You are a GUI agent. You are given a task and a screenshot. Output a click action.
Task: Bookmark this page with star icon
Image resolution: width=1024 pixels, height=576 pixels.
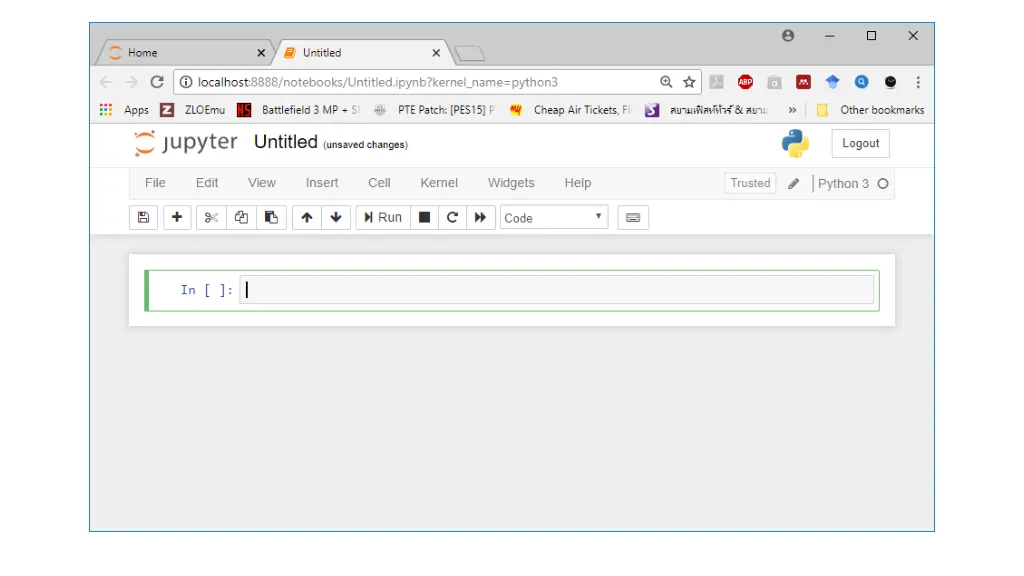tap(689, 82)
